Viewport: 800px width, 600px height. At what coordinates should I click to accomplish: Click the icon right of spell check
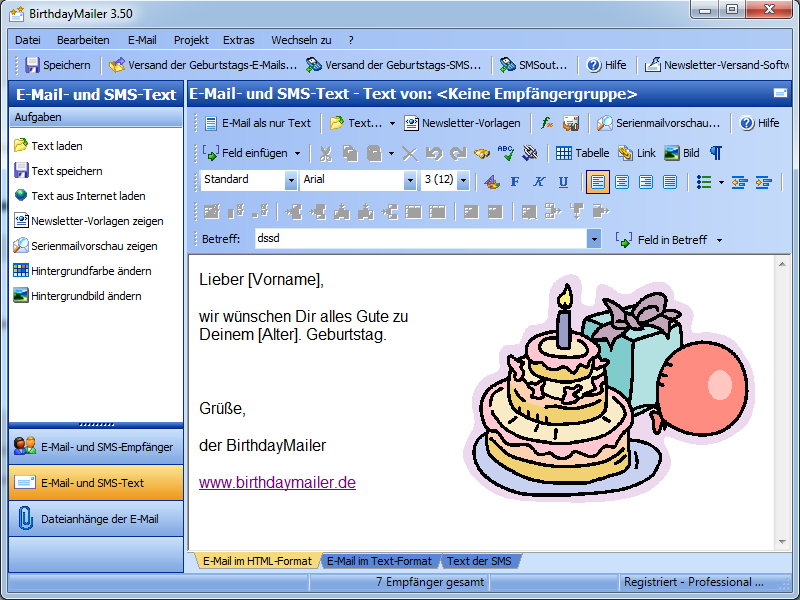(x=530, y=153)
